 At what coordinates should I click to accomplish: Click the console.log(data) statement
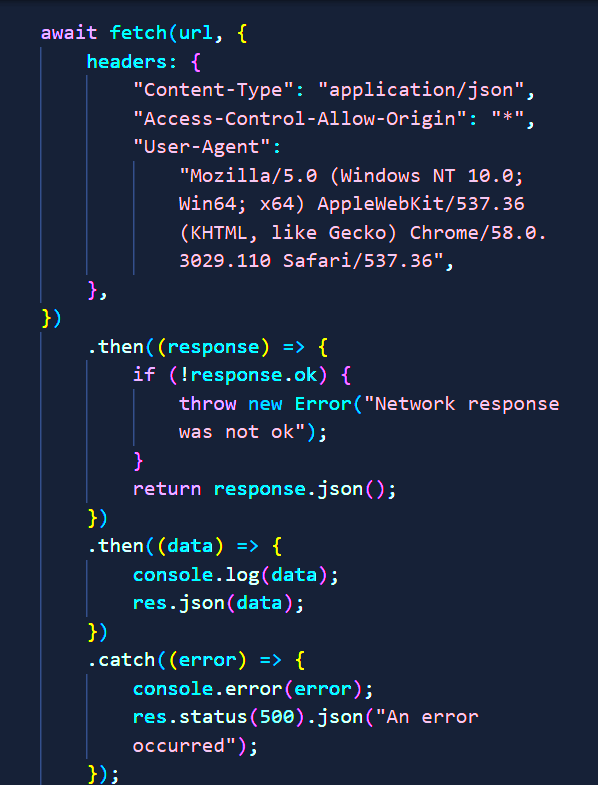coord(235,575)
